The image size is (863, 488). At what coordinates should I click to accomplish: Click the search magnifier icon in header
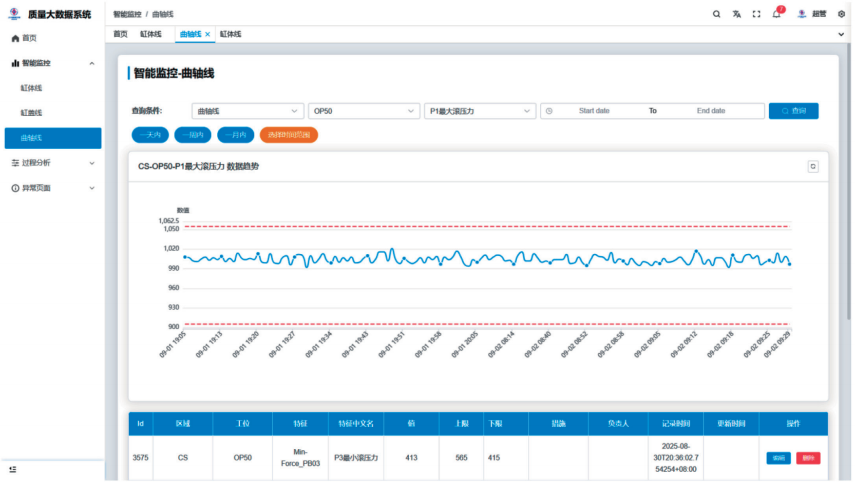point(716,14)
